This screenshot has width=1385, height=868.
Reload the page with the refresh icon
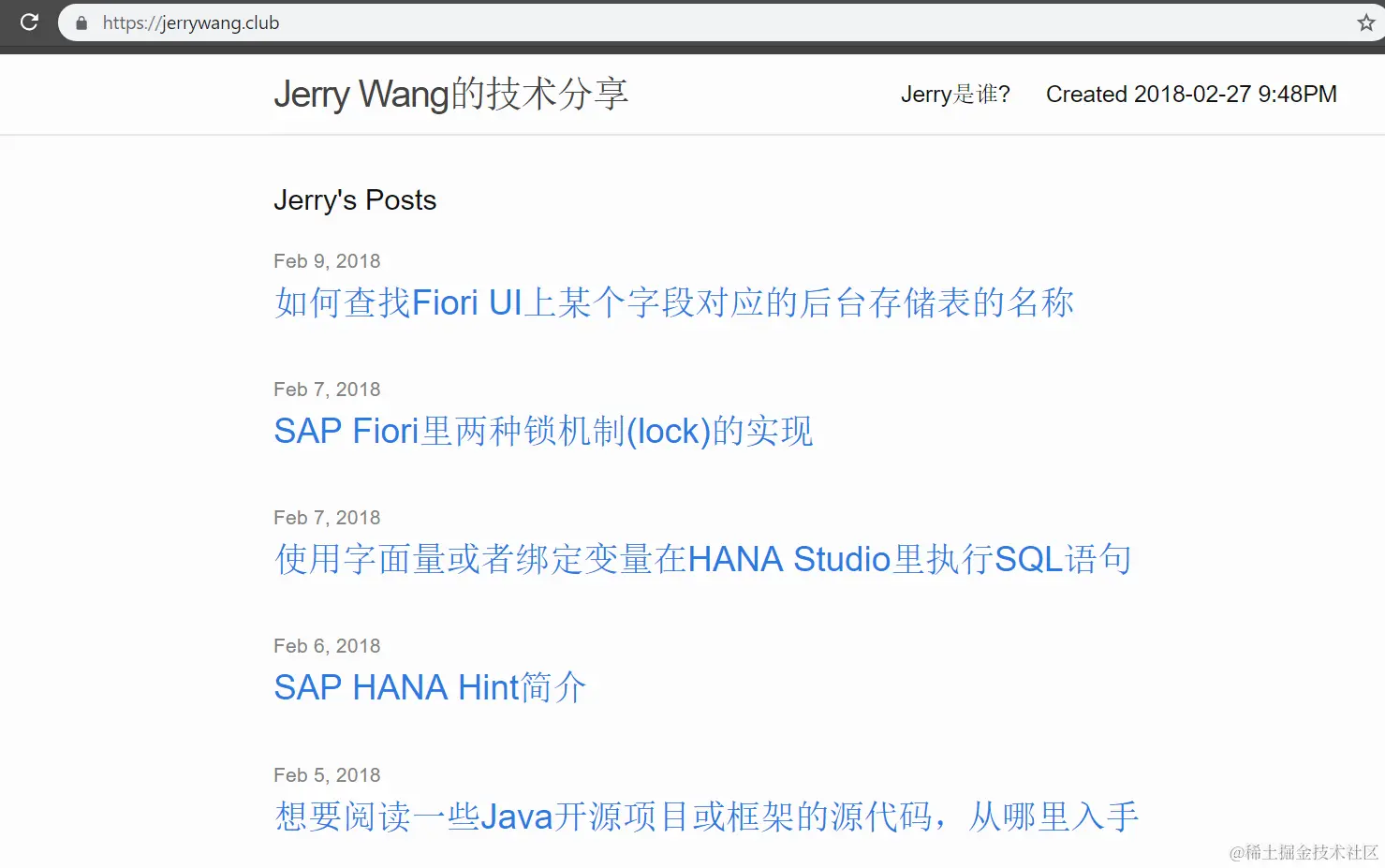point(29,22)
